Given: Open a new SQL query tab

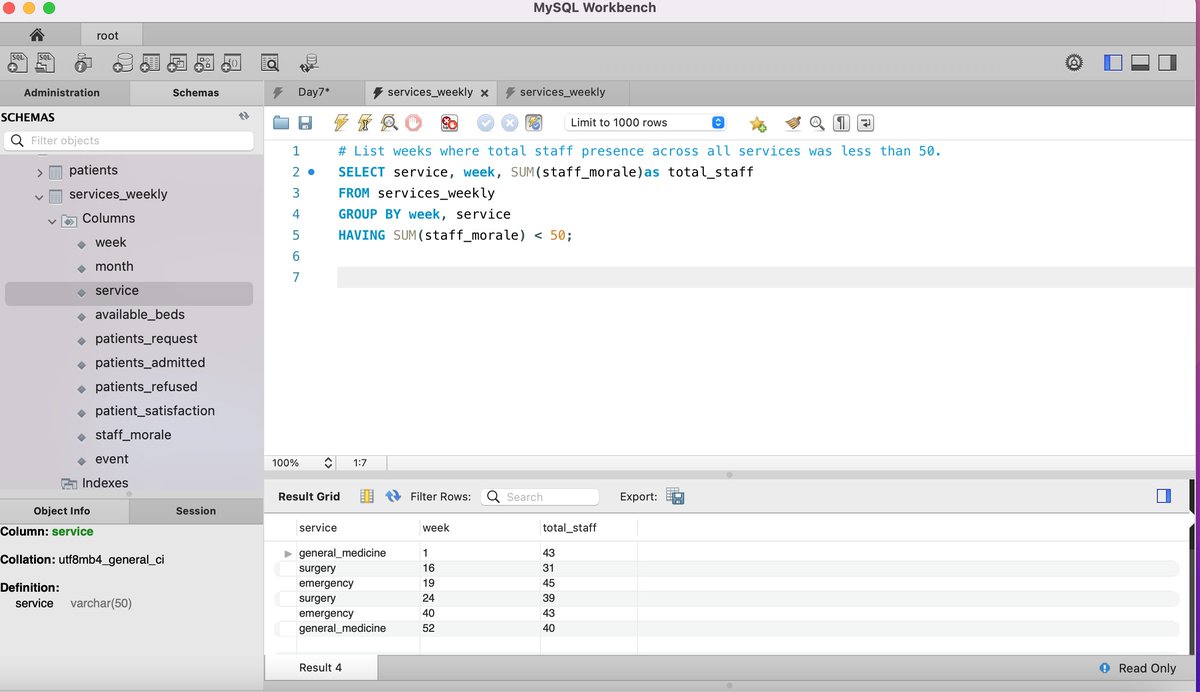Looking at the screenshot, I should (17, 62).
